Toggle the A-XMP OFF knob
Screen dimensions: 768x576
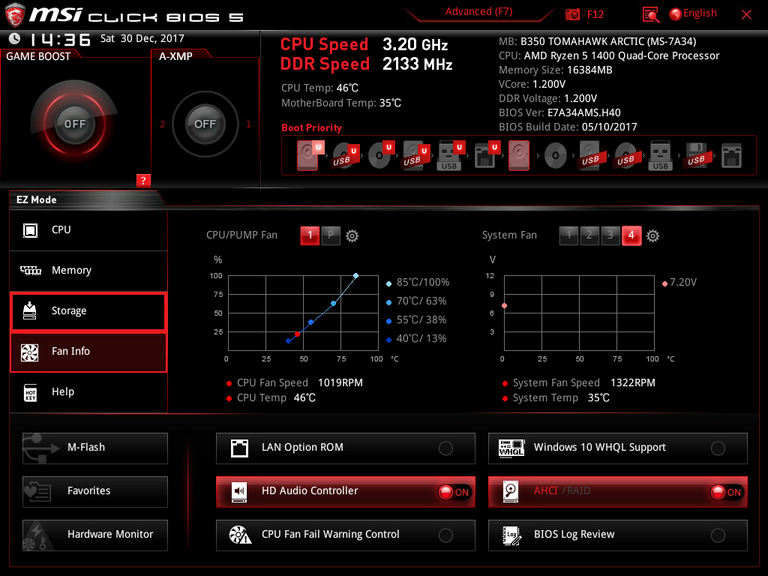coord(205,123)
